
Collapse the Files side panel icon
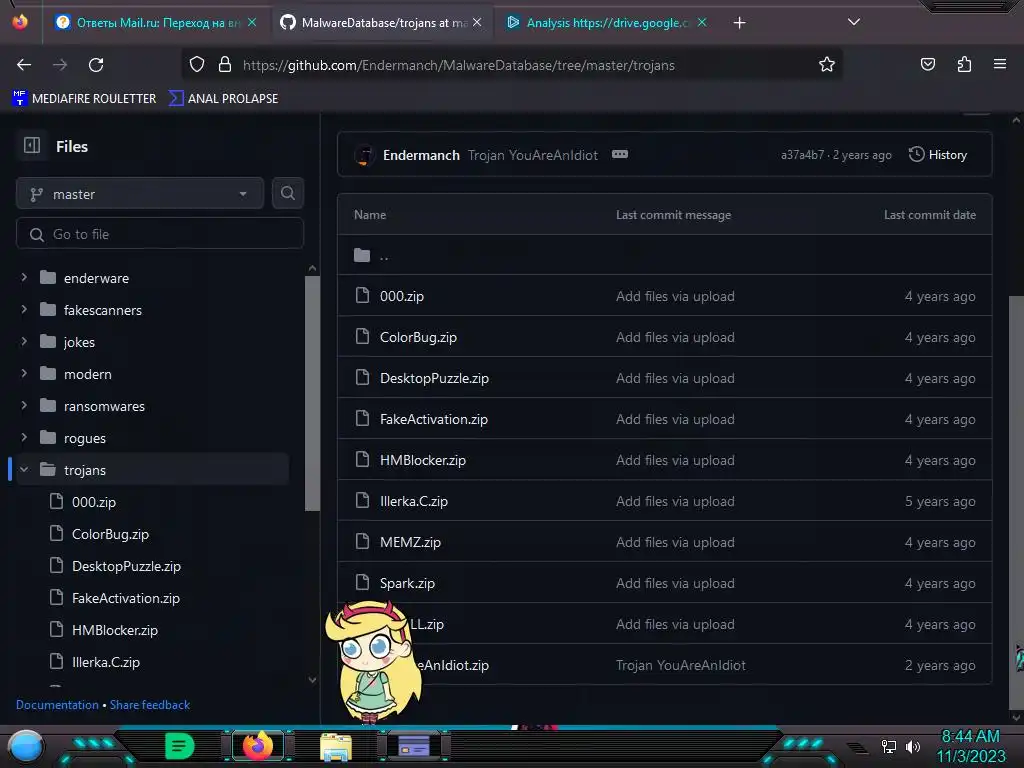click(32, 146)
